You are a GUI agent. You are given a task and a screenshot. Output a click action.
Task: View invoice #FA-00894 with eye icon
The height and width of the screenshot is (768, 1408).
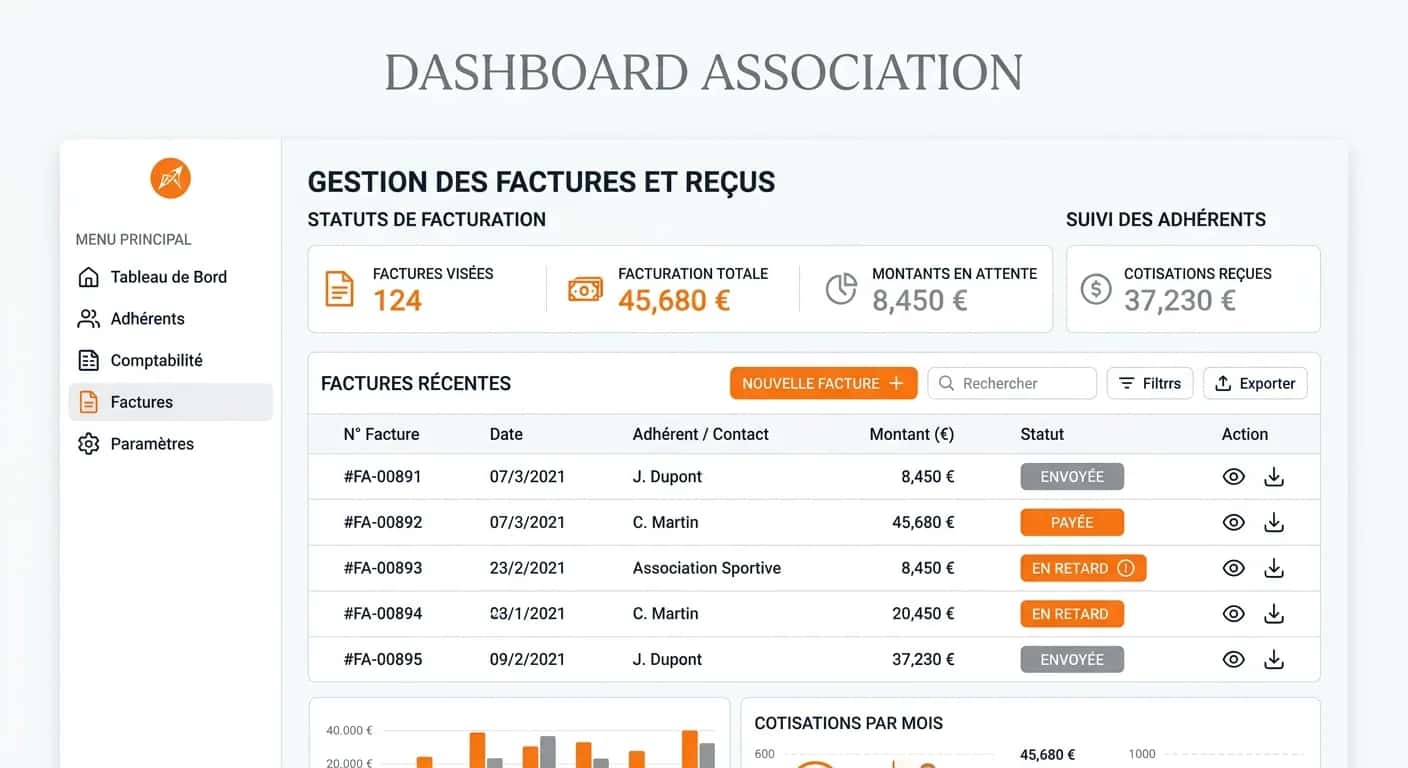pos(1234,614)
